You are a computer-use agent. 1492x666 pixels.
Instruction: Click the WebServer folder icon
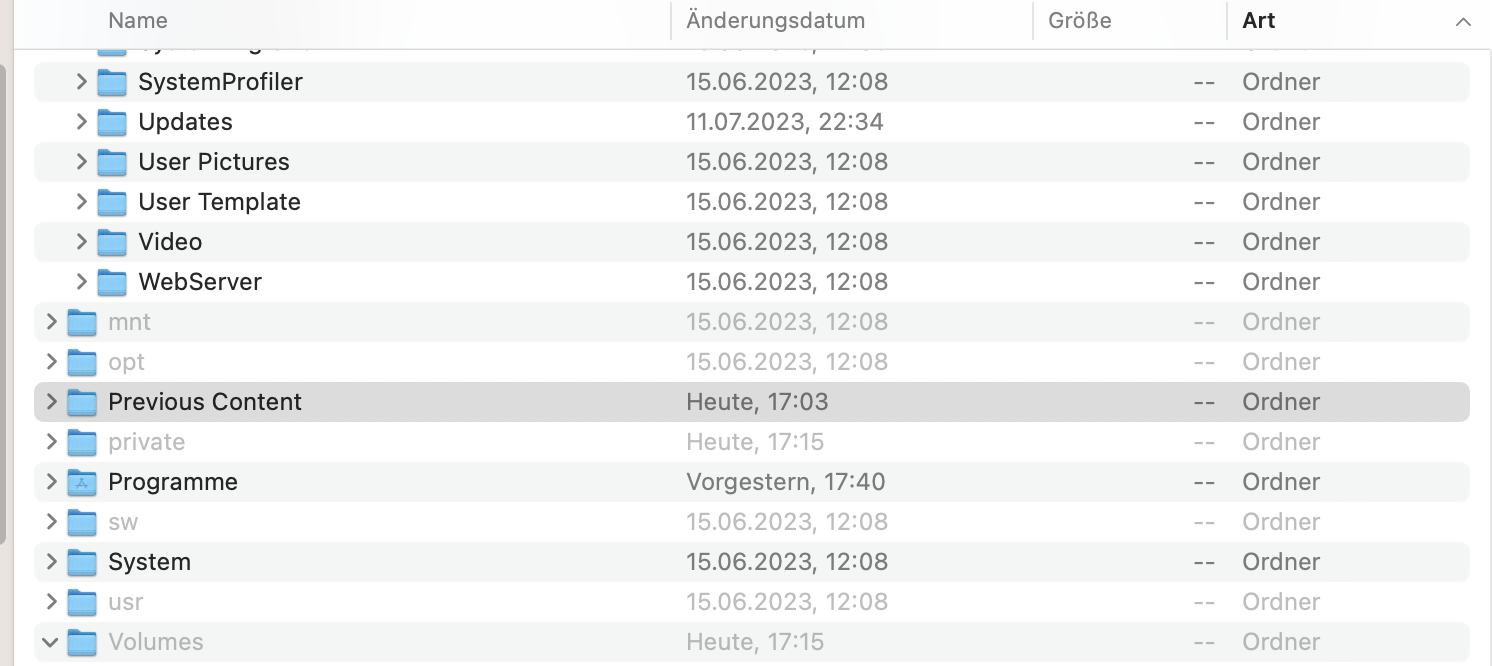point(112,282)
